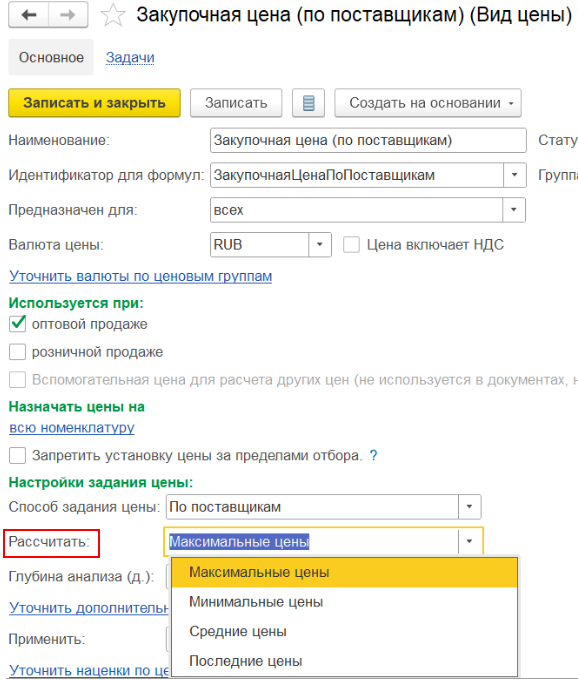Click the blue question mark help icon
The height and width of the screenshot is (680, 578).
coord(373,455)
